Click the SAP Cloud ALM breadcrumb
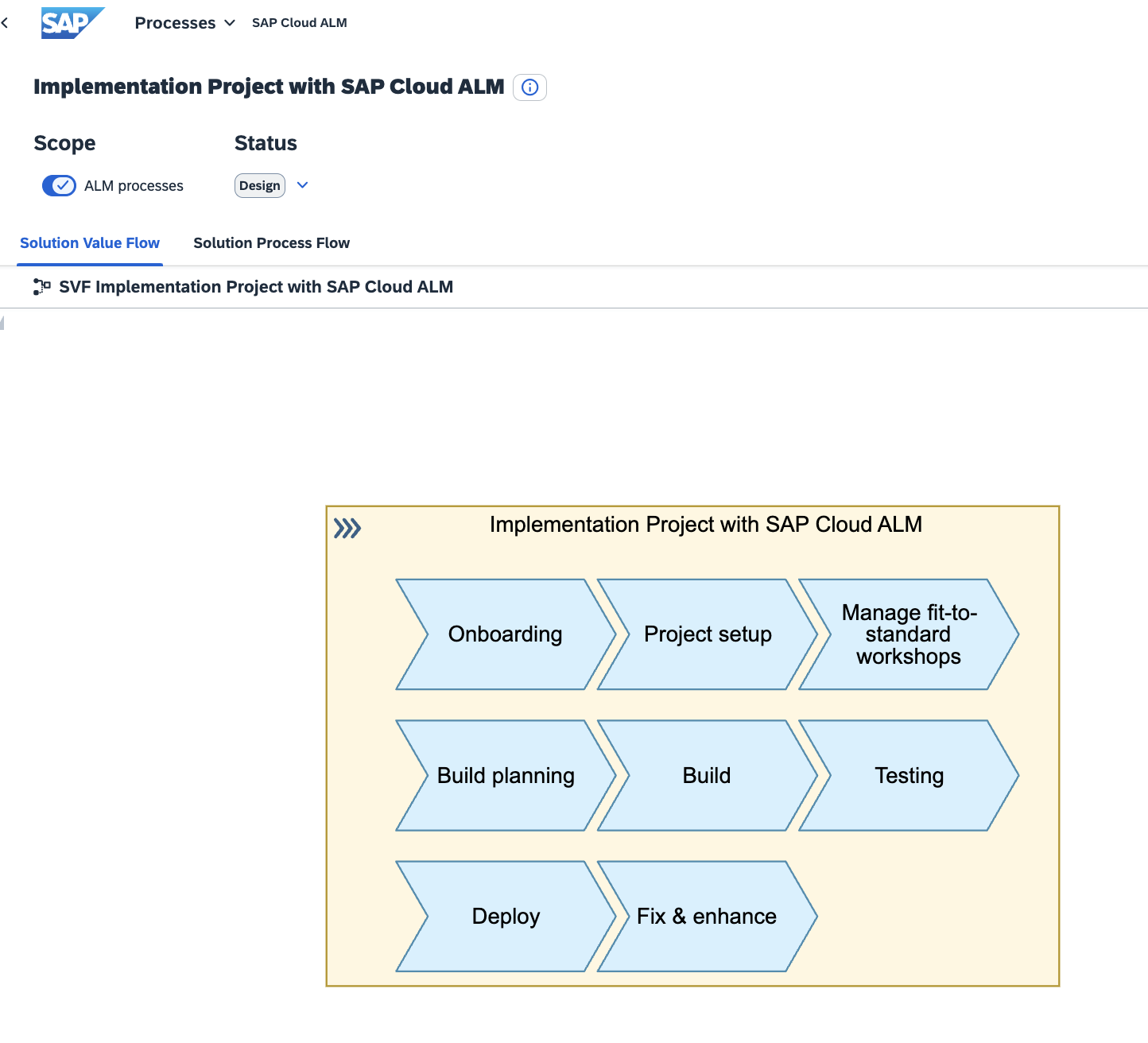 [299, 23]
